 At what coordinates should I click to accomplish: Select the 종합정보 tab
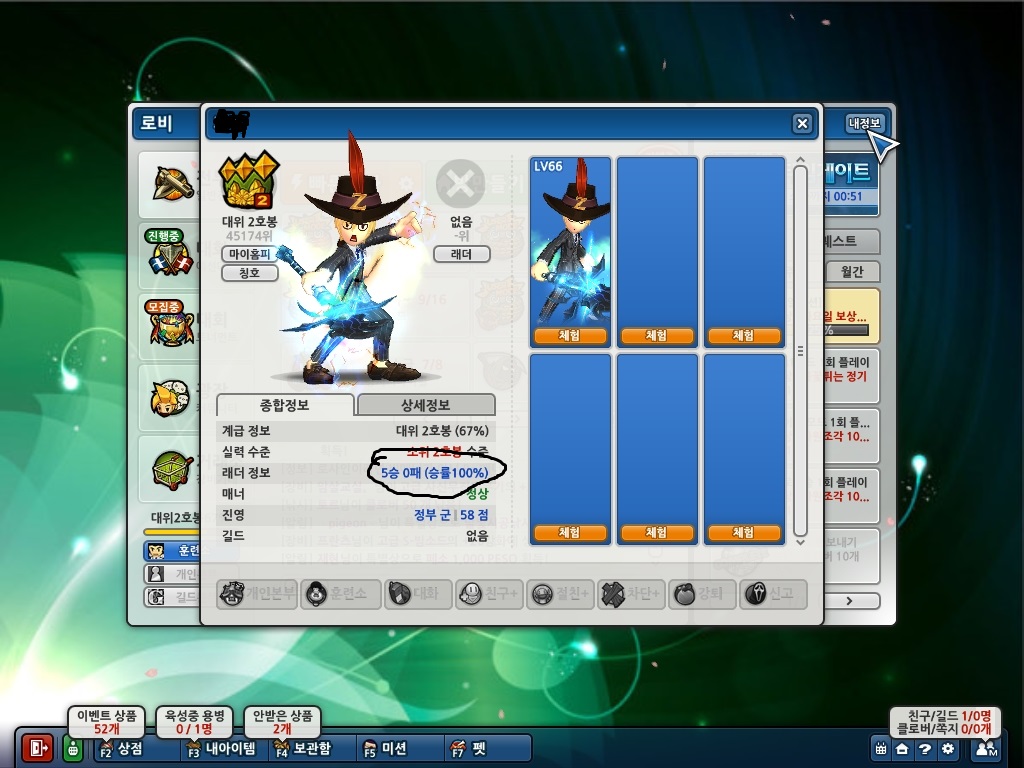285,405
